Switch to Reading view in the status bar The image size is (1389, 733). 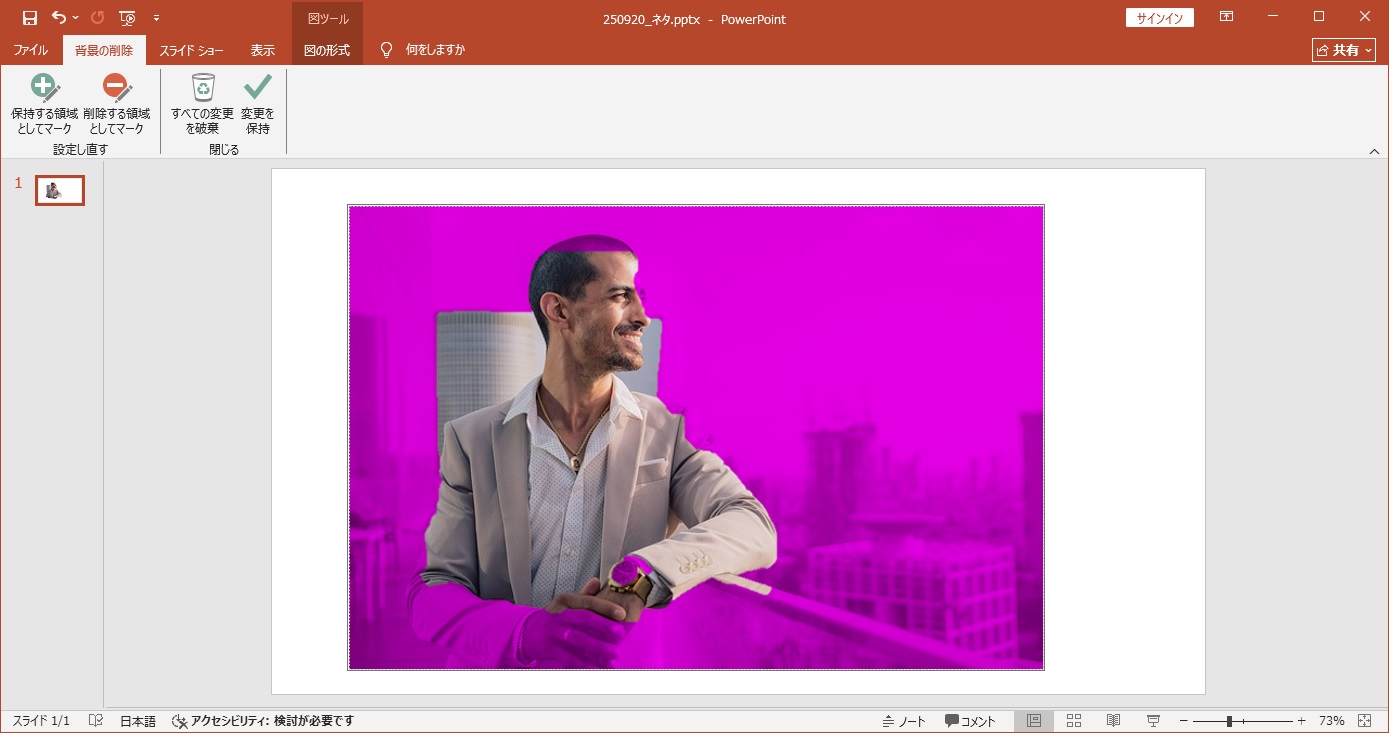pyautogui.click(x=1113, y=721)
